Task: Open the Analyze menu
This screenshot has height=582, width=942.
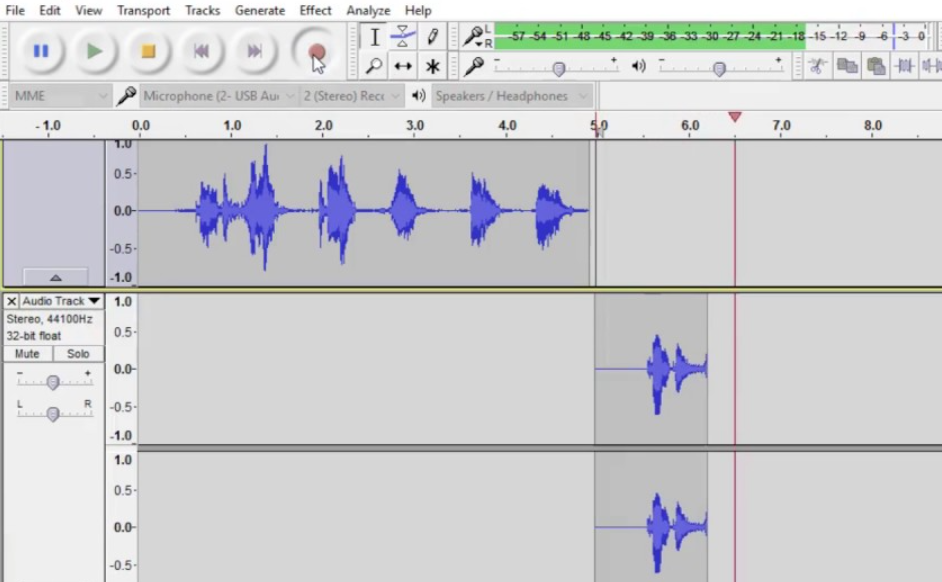Action: point(368,10)
